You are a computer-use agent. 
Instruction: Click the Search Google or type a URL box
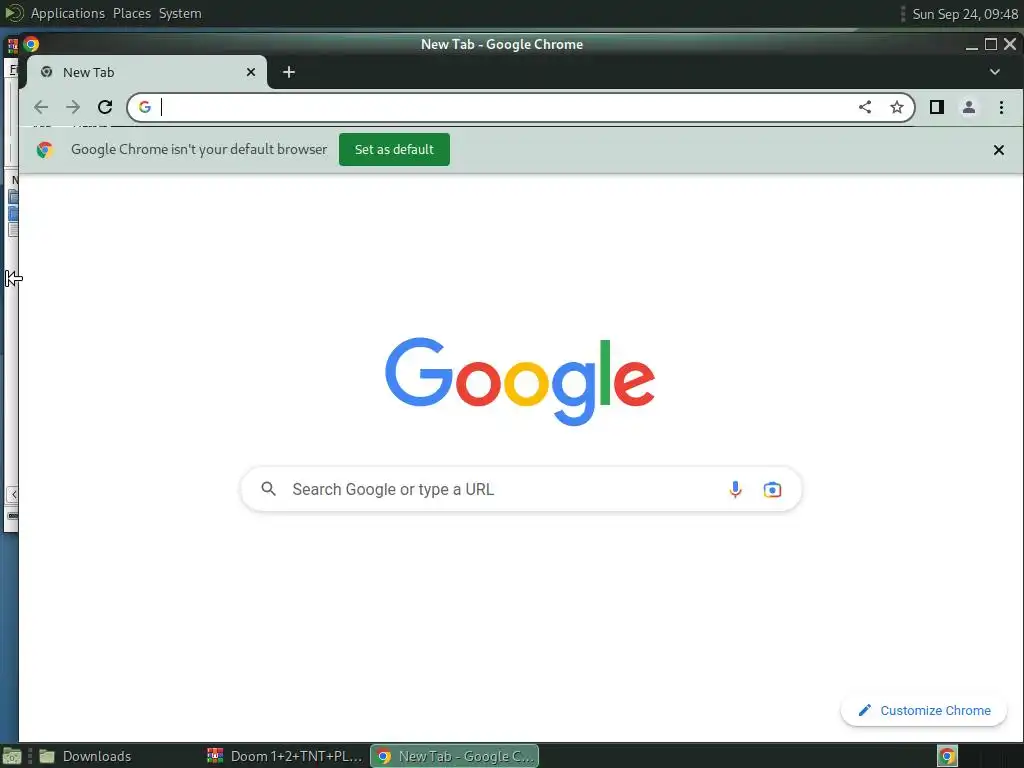(521, 489)
